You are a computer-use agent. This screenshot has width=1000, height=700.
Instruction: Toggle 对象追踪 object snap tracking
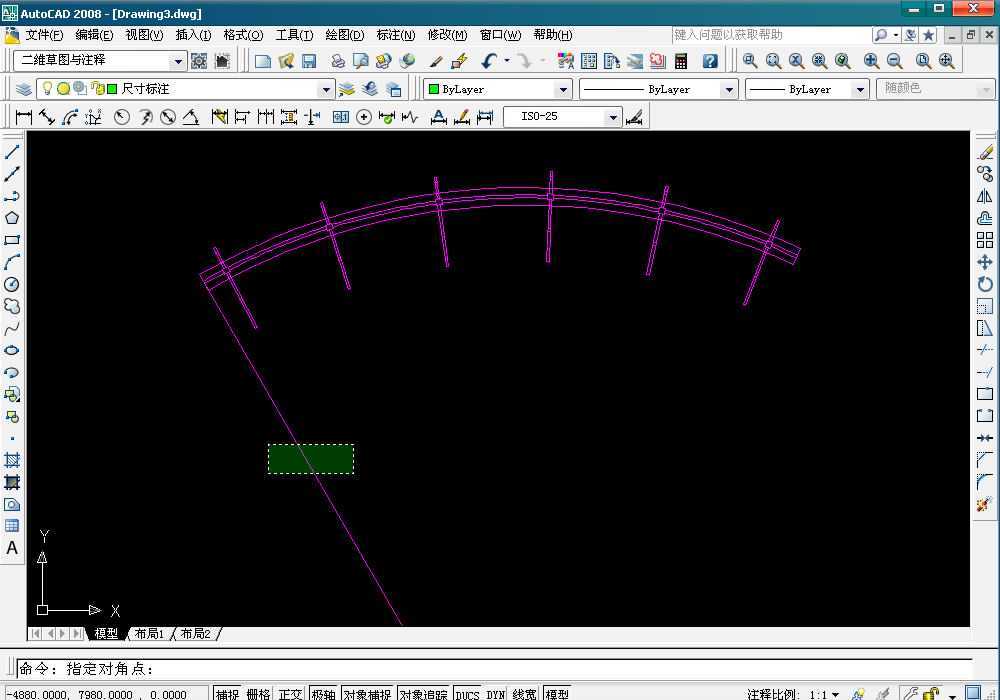pos(423,694)
